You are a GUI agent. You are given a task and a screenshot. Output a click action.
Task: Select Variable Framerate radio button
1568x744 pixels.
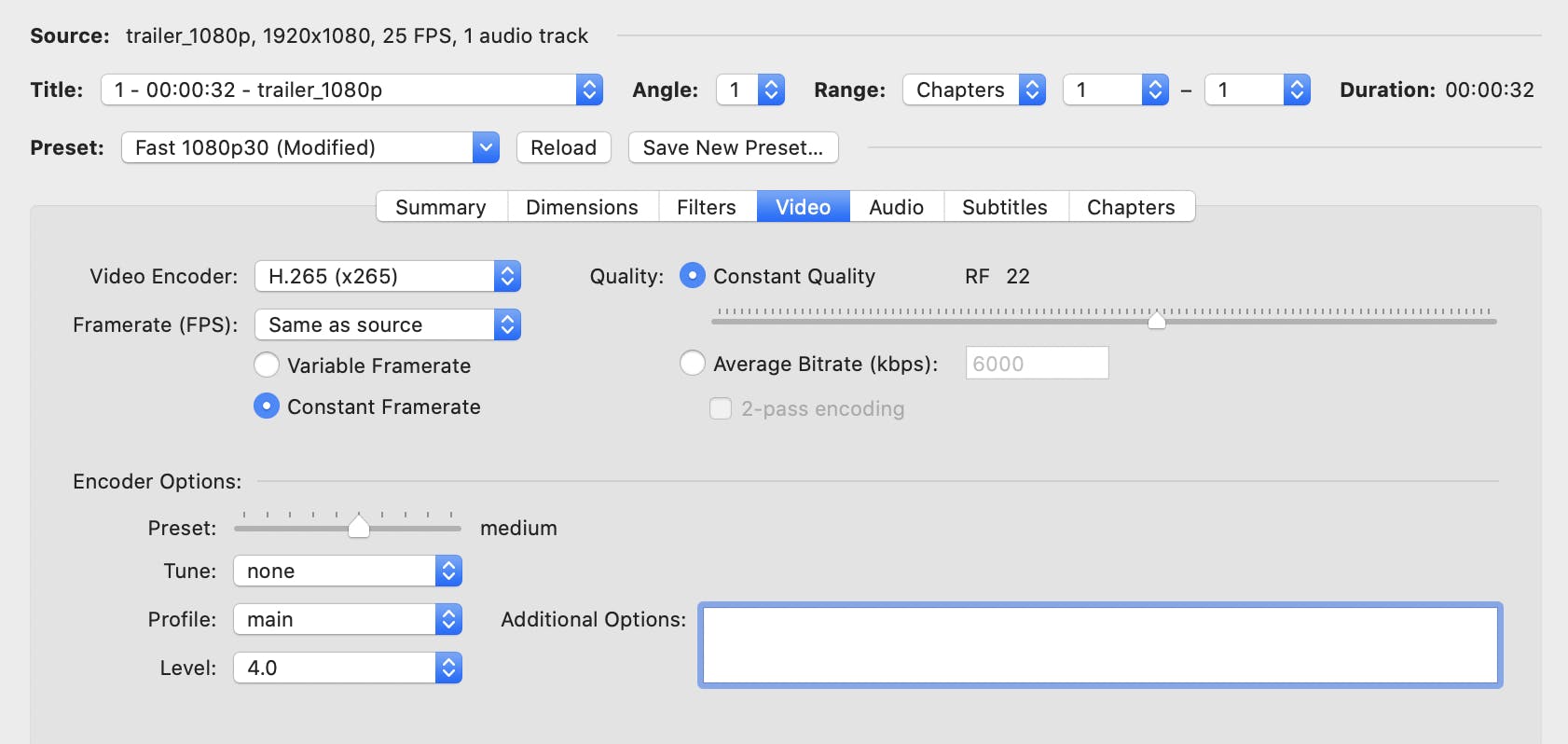click(267, 365)
